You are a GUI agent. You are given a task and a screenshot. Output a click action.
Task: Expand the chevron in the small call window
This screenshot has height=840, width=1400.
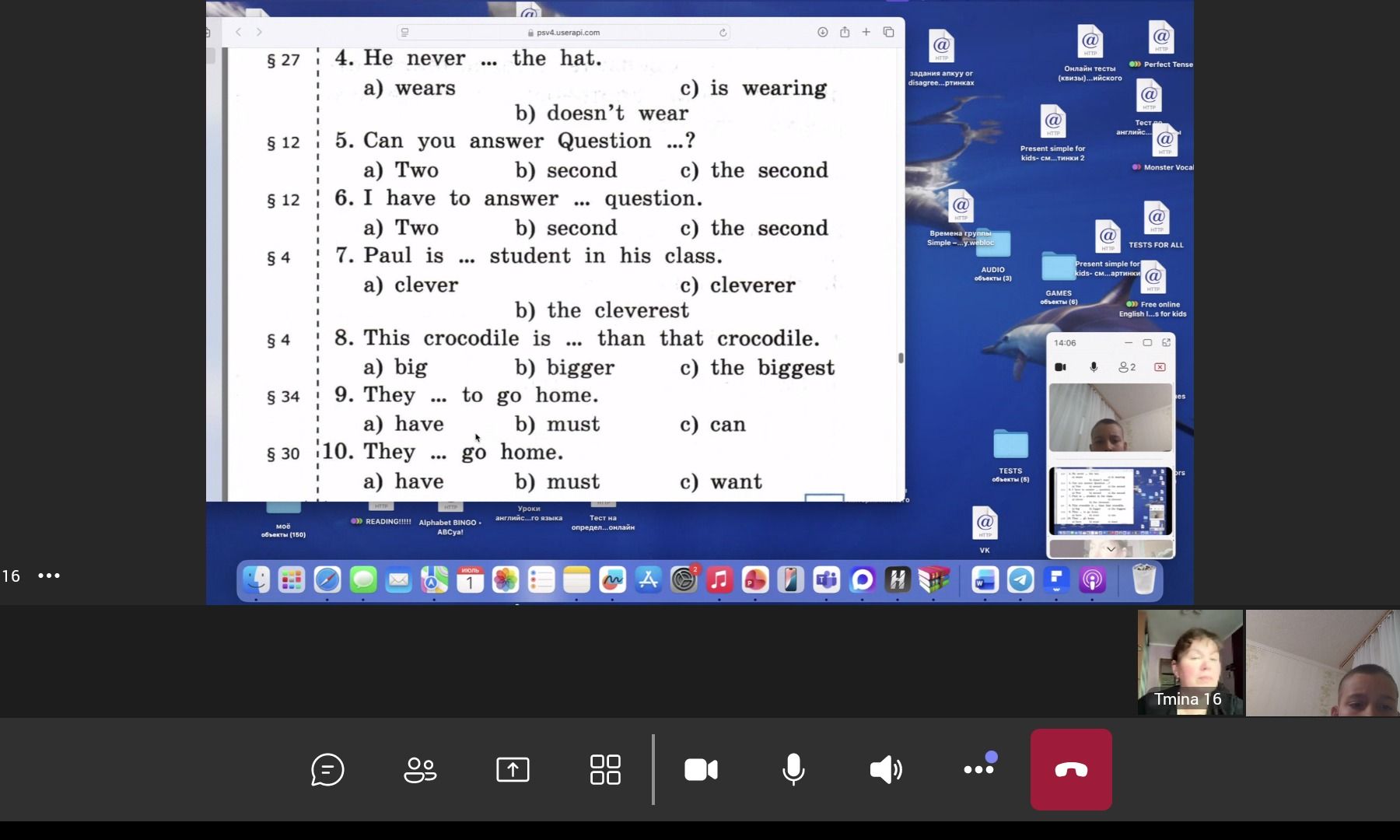[x=1111, y=549]
